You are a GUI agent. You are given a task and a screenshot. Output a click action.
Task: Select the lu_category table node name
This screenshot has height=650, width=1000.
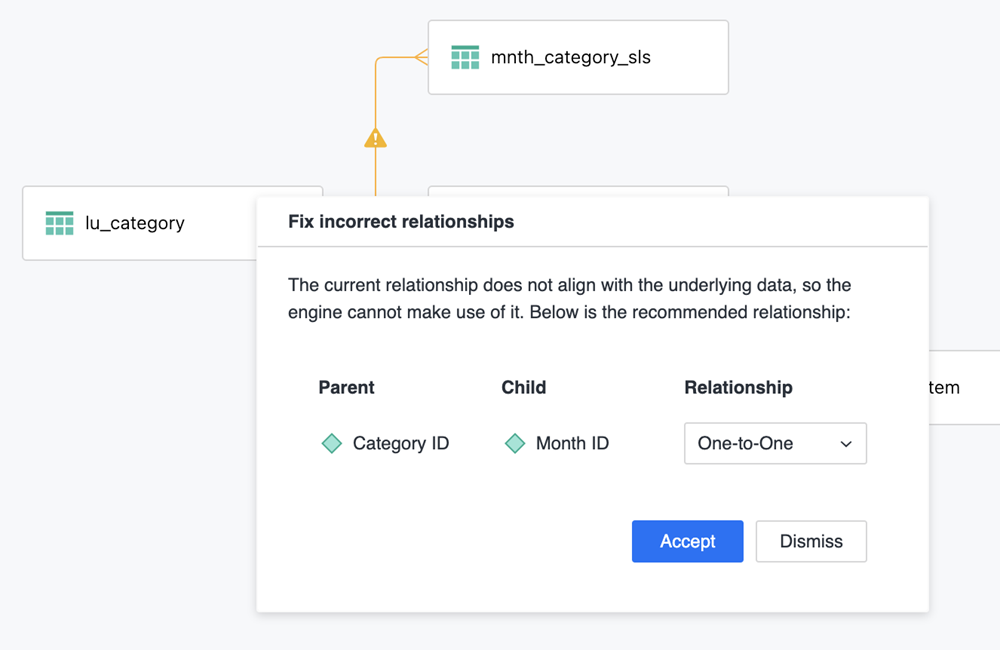135,223
